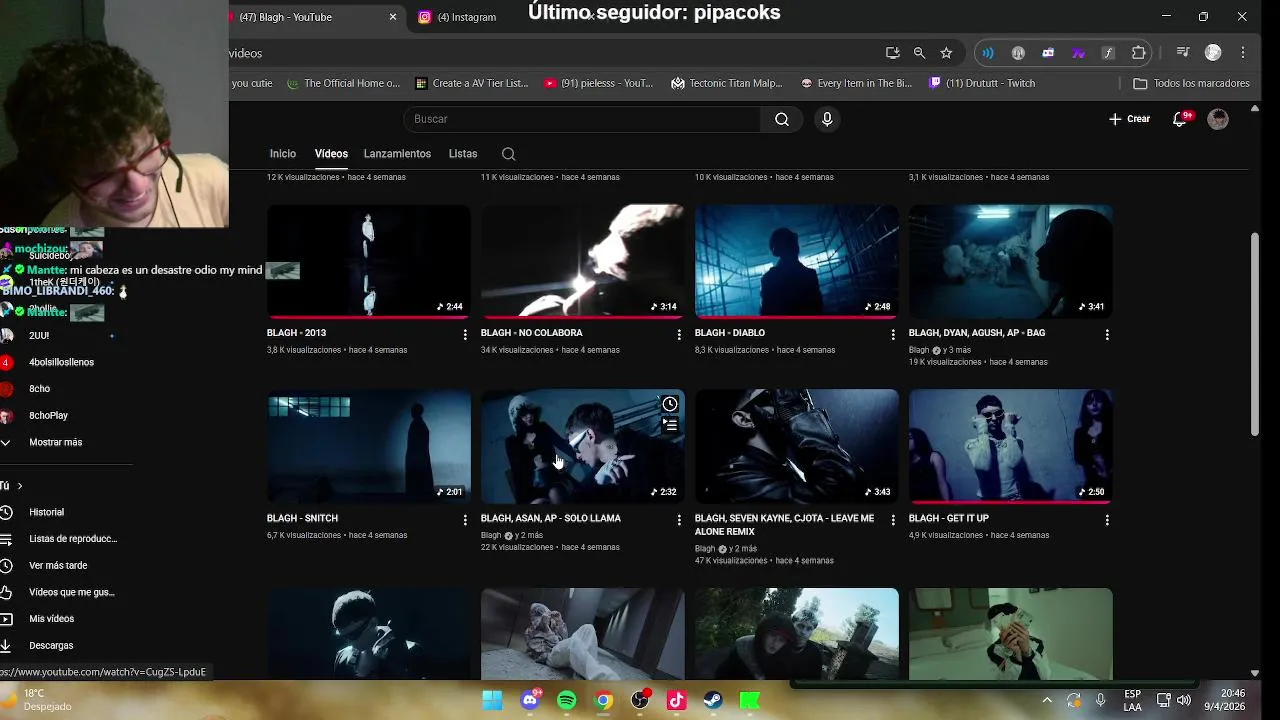Open options menu for BLAGH - DIABLO
This screenshot has width=1280, height=720.
[x=893, y=335]
